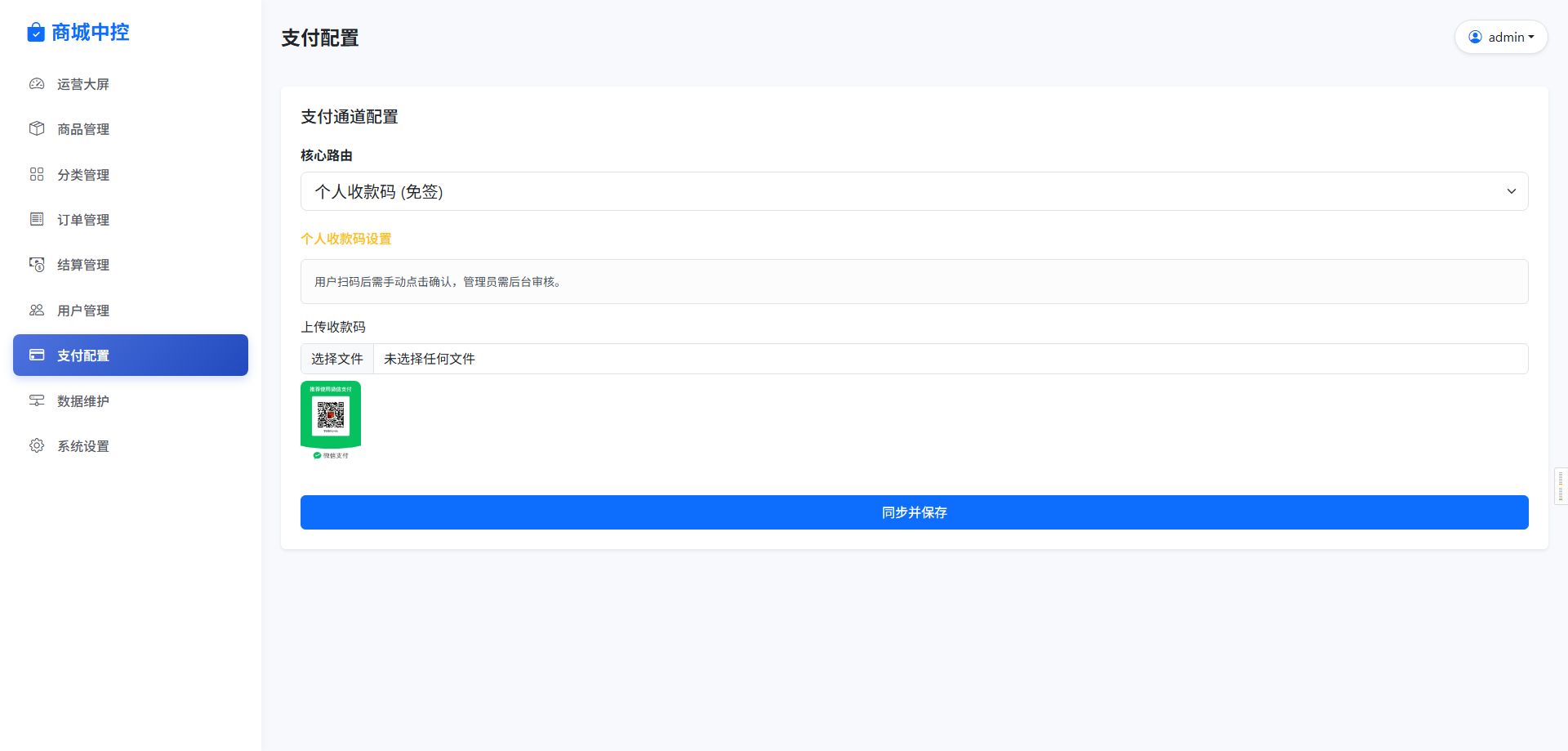Click the 支付配置 credit card icon

(37, 355)
